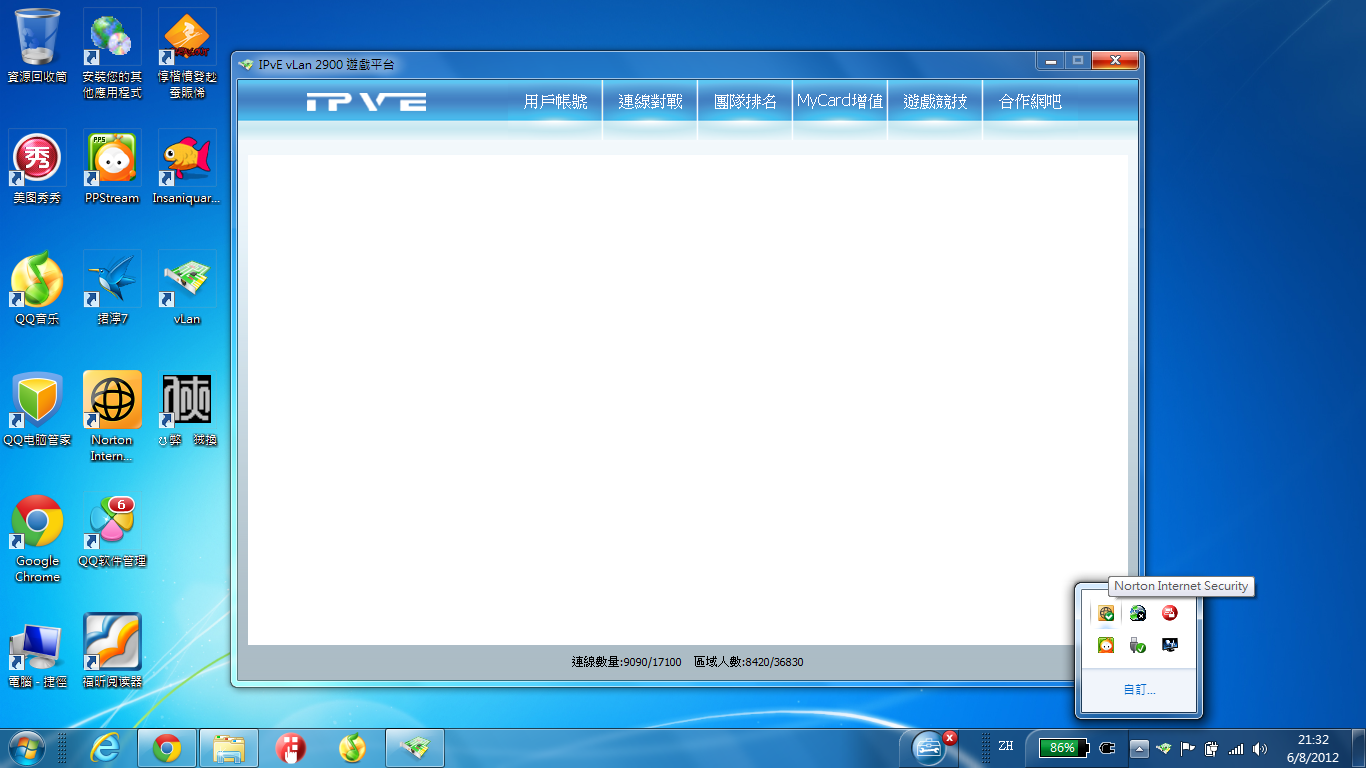Click the 連線數量:9090/17100 status text
Image resolution: width=1366 pixels, height=768 pixels.
626,662
